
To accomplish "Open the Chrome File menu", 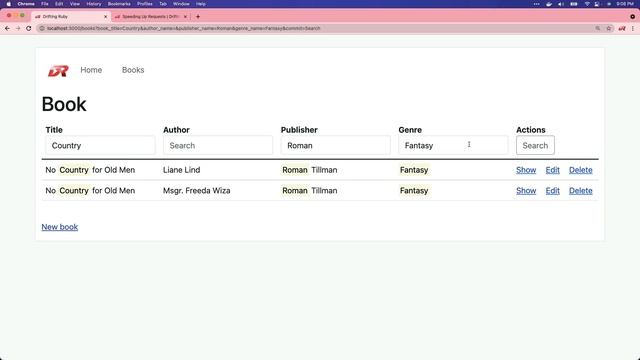I will [x=44, y=4].
